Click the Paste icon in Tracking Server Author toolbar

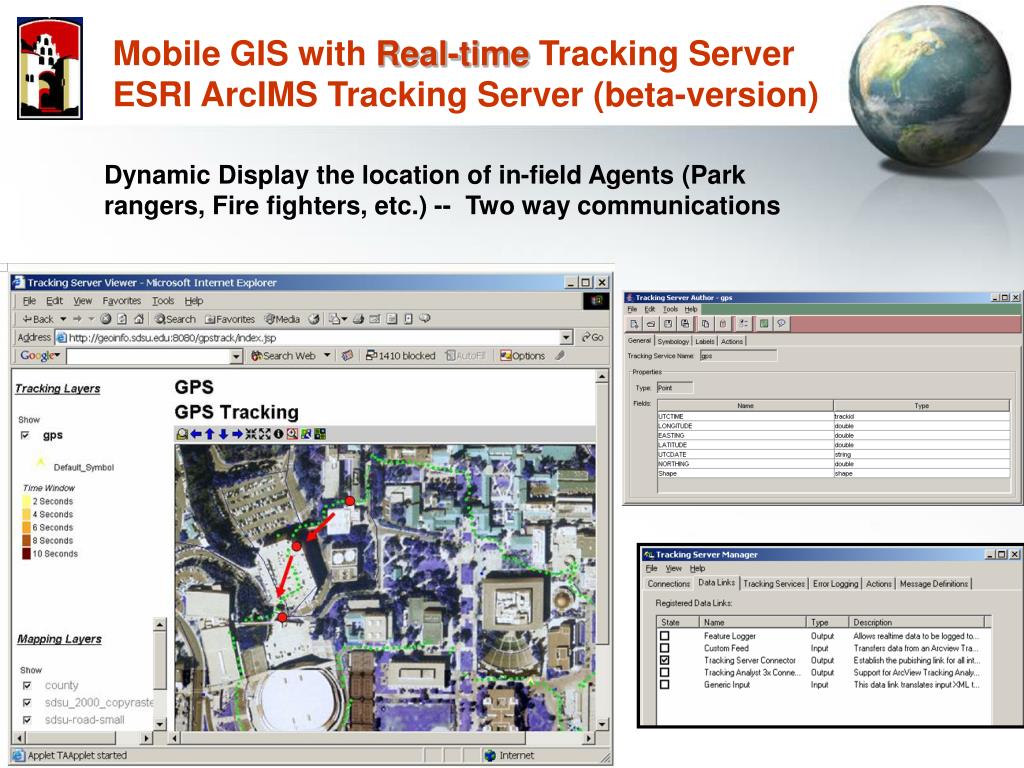[x=723, y=324]
